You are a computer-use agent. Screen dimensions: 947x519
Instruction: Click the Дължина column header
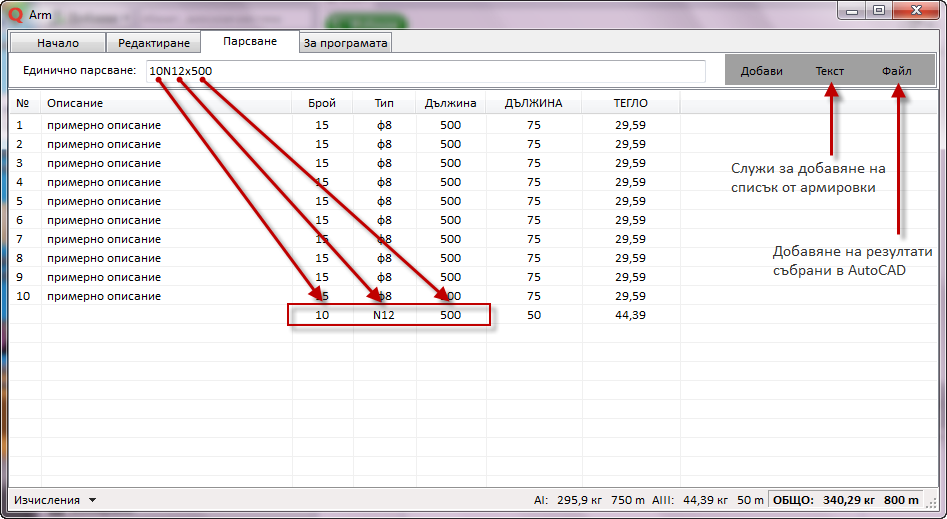(x=450, y=103)
